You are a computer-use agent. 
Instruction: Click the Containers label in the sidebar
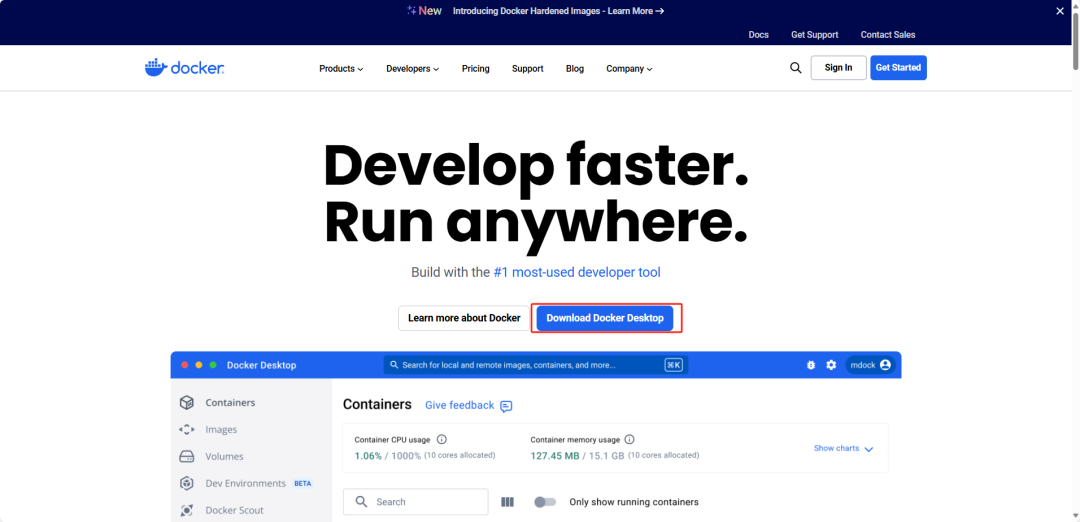(230, 402)
